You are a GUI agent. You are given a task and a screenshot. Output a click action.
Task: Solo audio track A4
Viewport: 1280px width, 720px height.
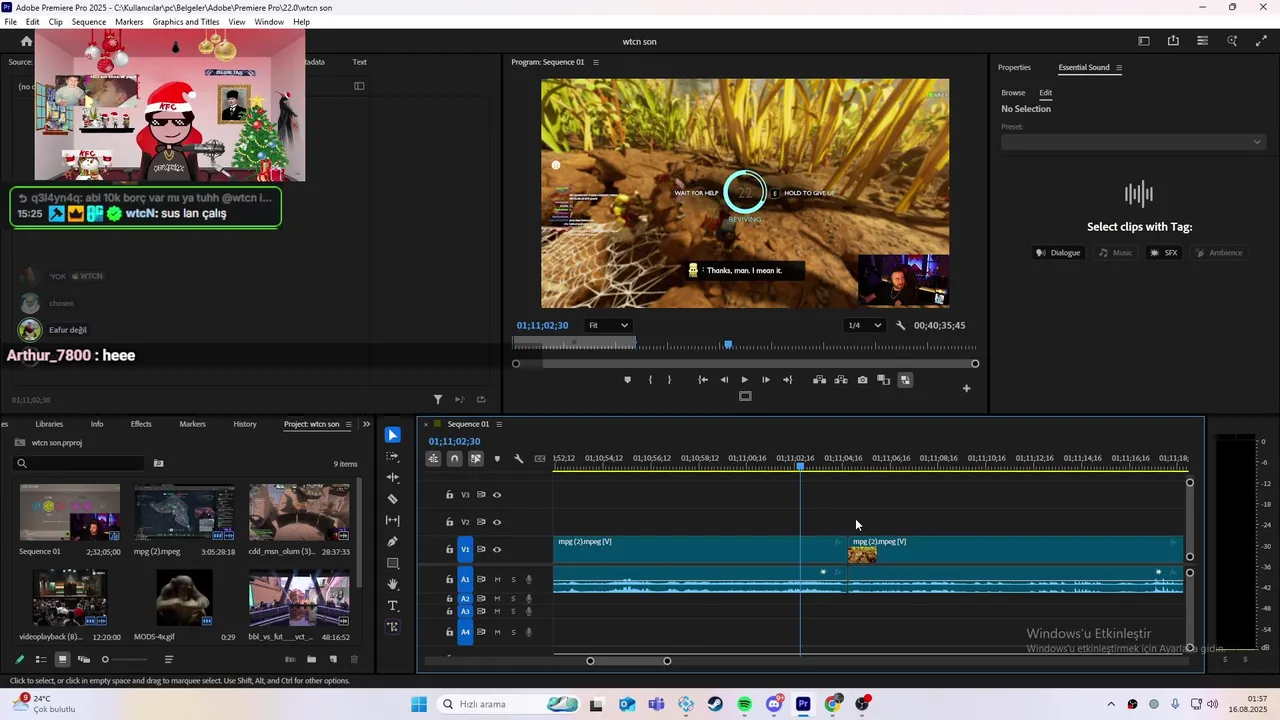pos(514,632)
